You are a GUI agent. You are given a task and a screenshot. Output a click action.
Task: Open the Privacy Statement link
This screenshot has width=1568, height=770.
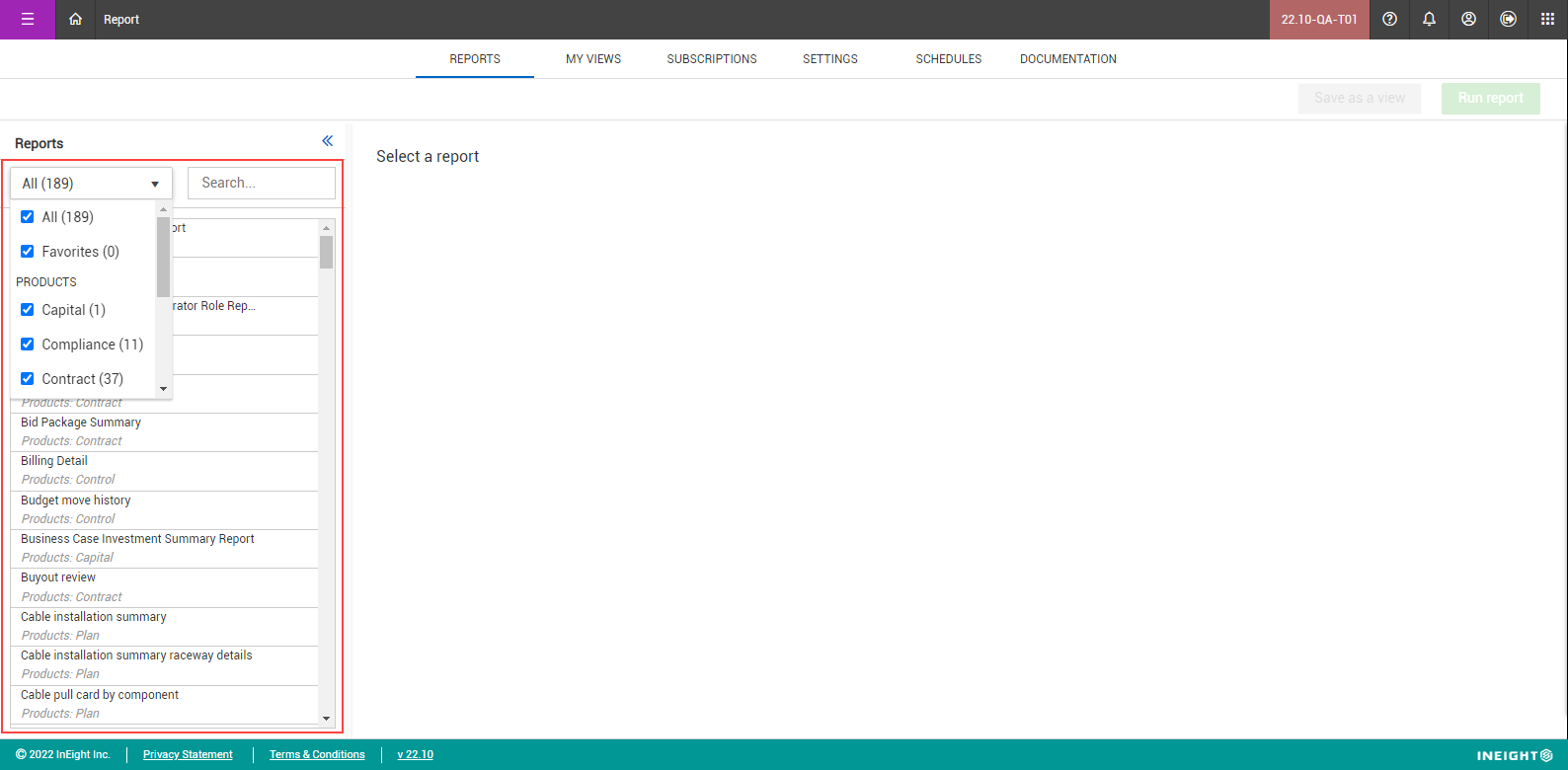188,755
